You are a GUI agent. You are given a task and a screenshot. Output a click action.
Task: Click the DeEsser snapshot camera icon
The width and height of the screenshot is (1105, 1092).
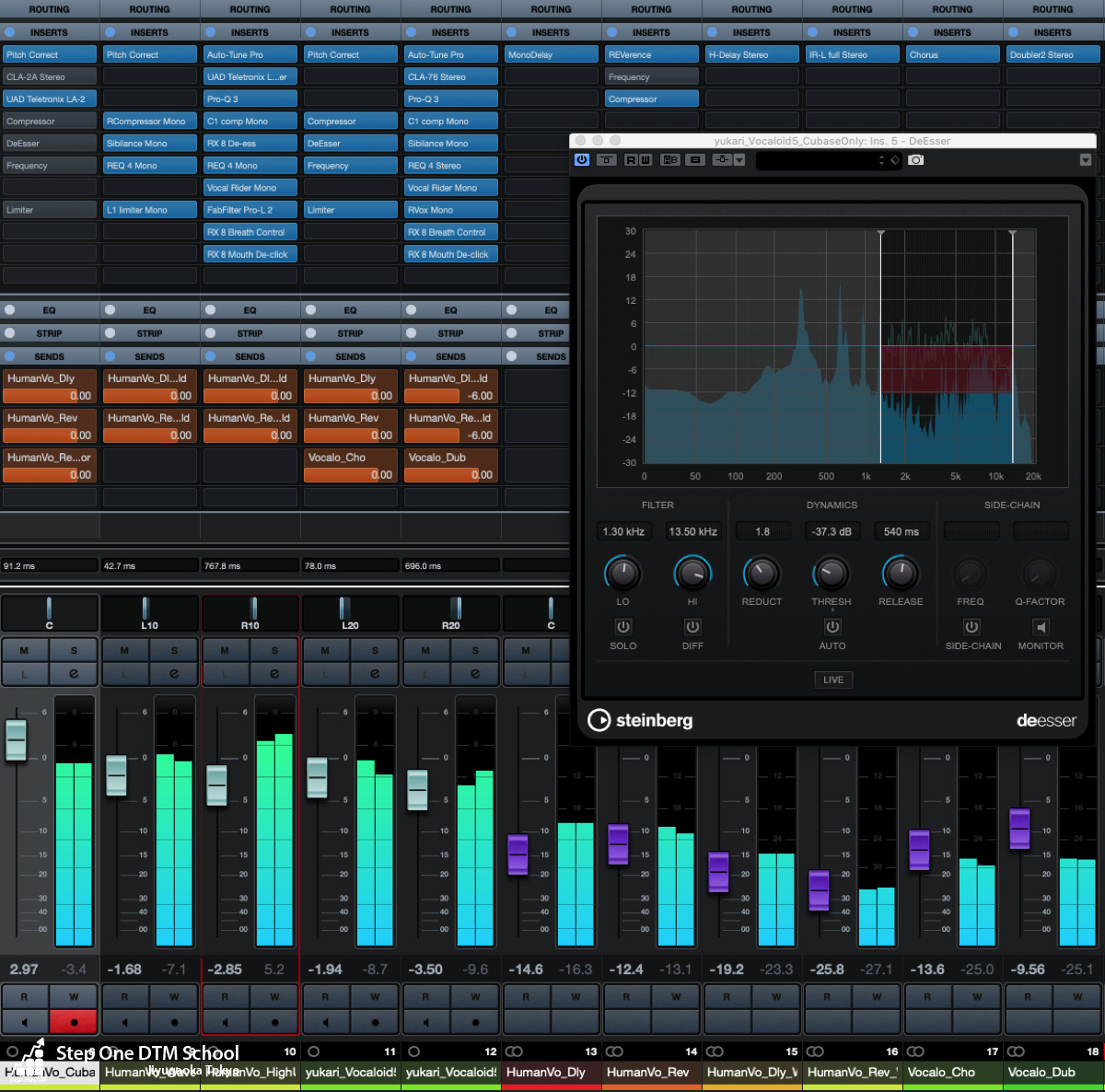click(x=915, y=160)
